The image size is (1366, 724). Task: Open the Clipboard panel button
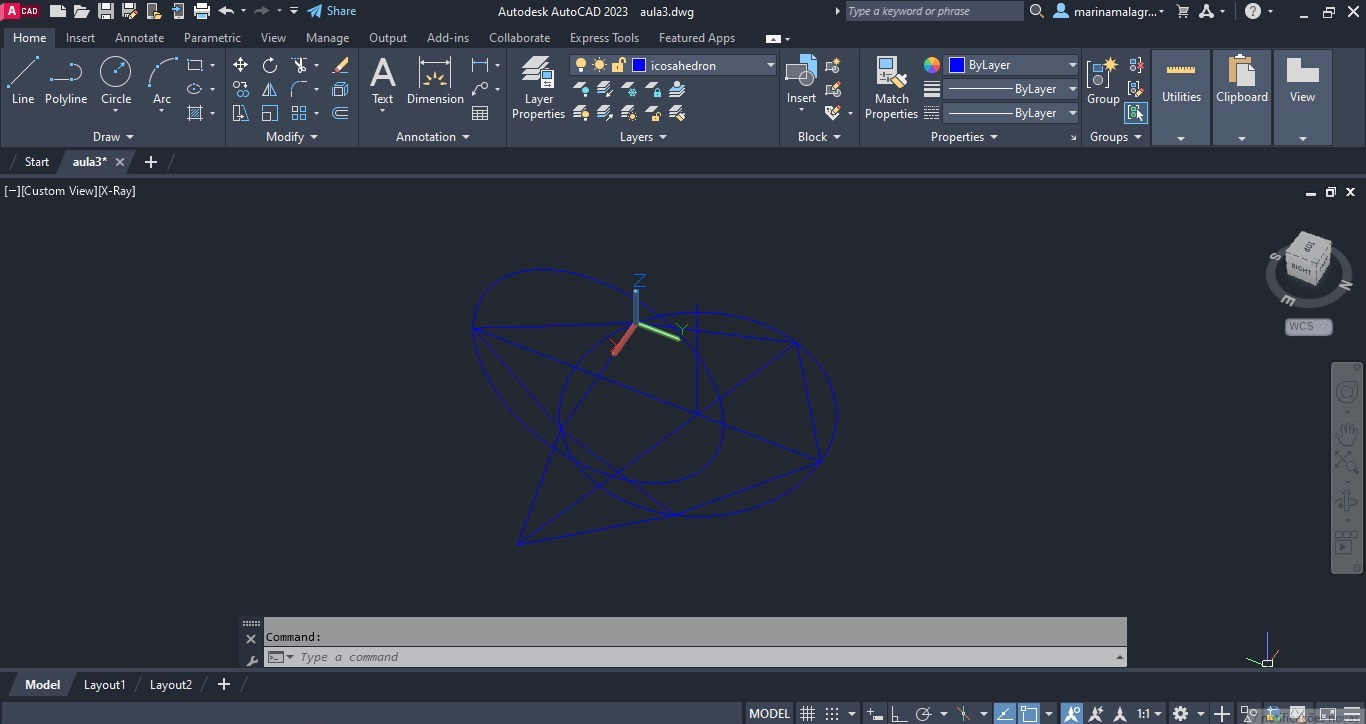(x=1242, y=97)
